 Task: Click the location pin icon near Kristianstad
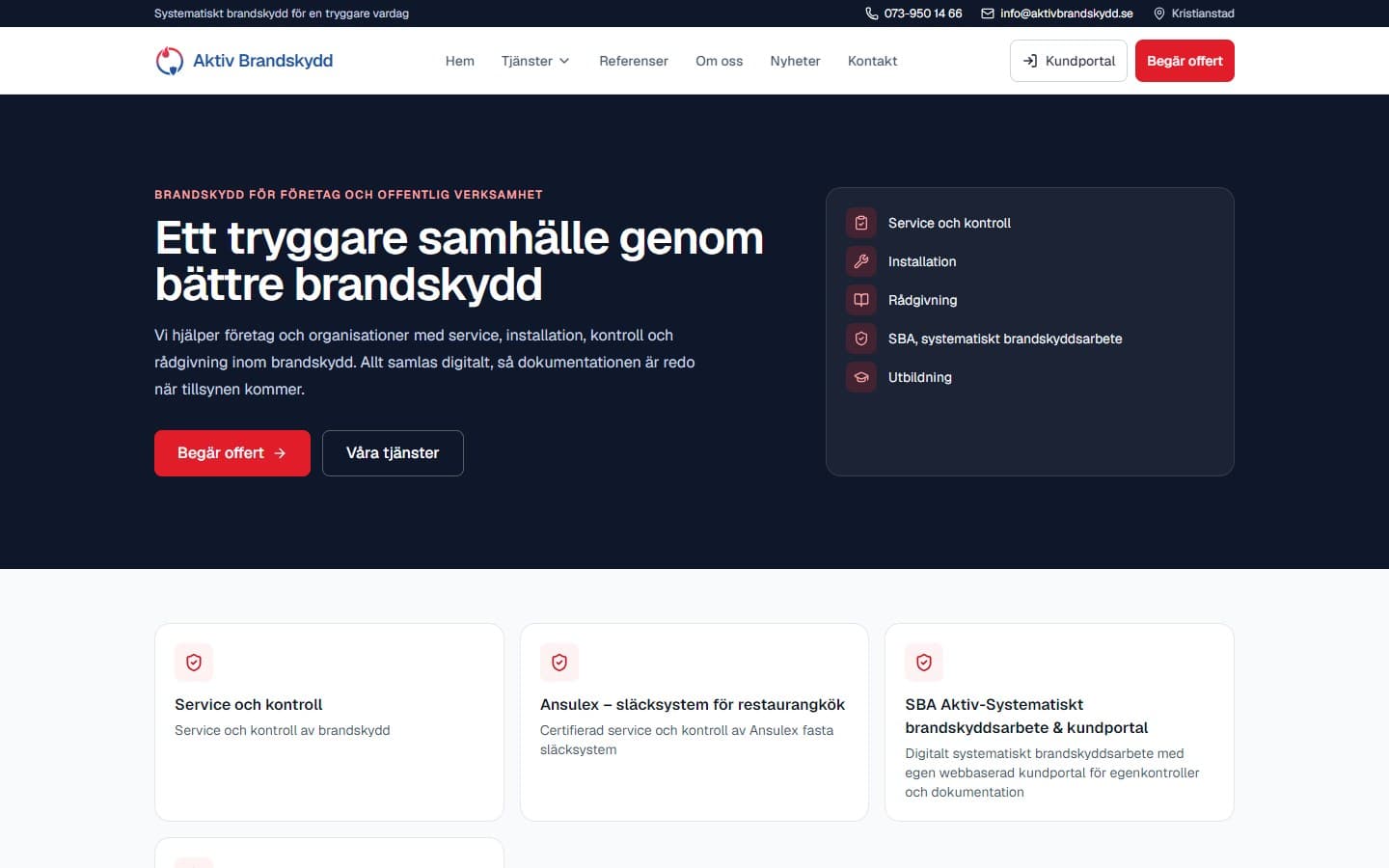point(1159,14)
